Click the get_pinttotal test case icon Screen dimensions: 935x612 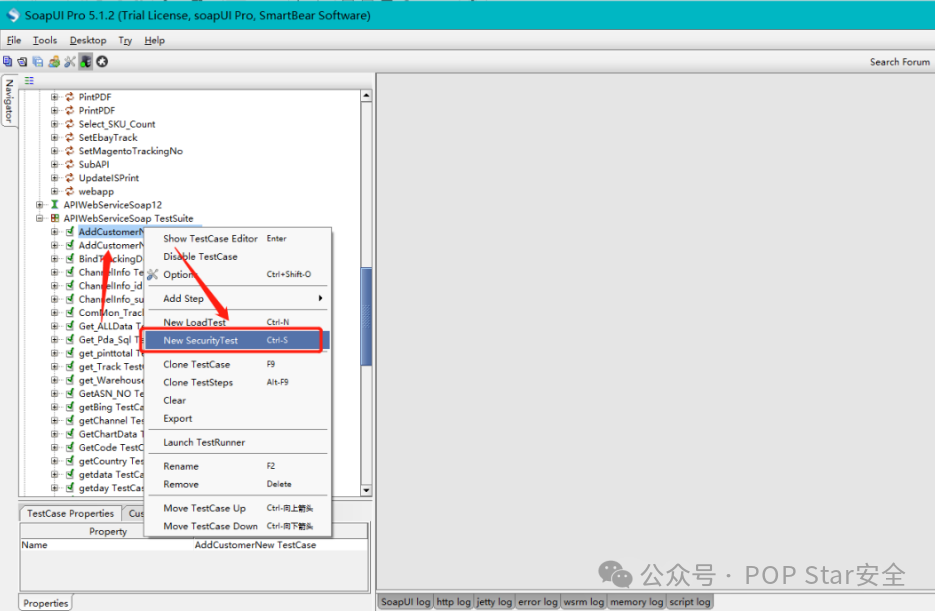(70, 353)
